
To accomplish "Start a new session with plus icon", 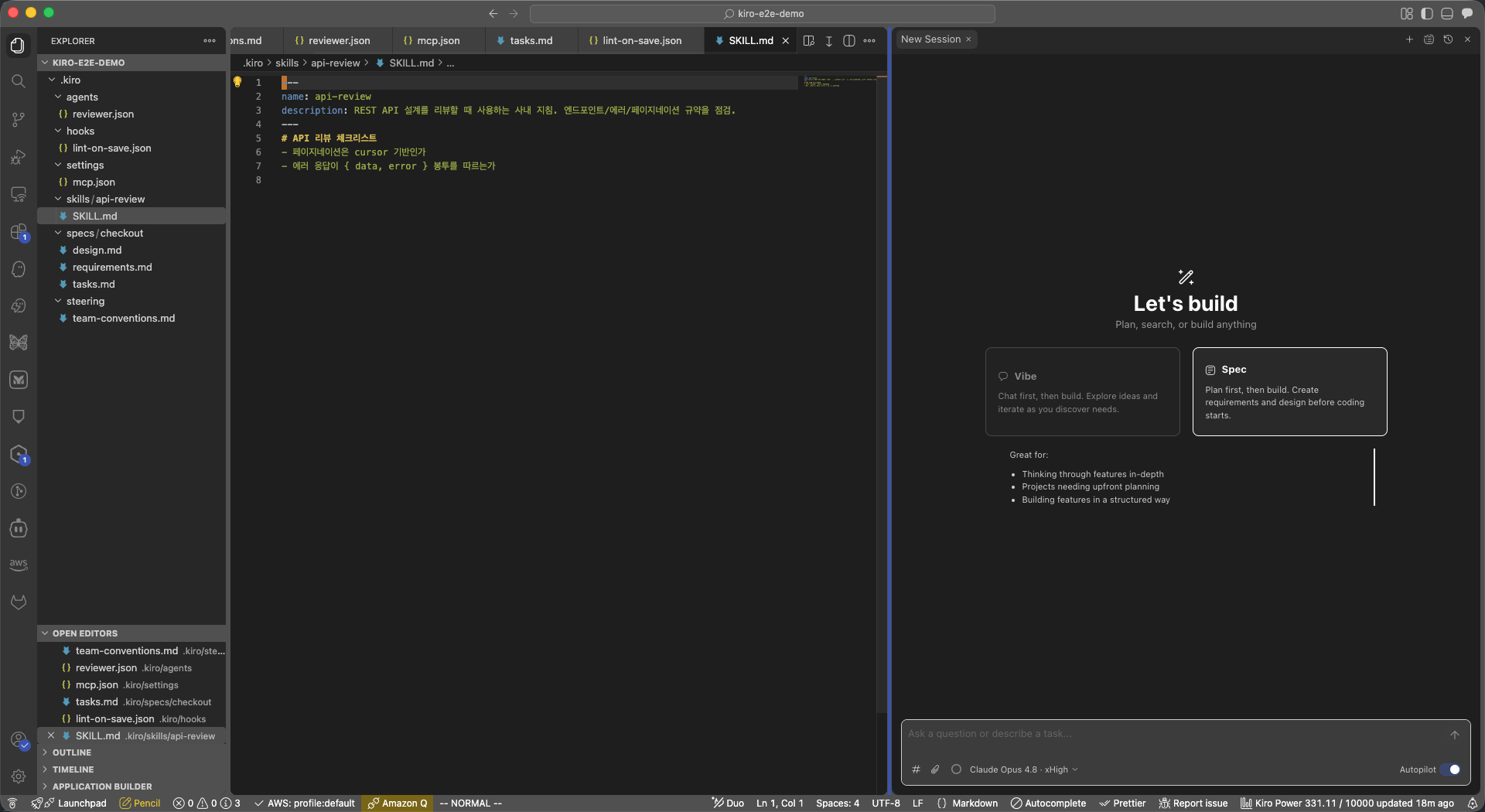I will [x=1409, y=39].
